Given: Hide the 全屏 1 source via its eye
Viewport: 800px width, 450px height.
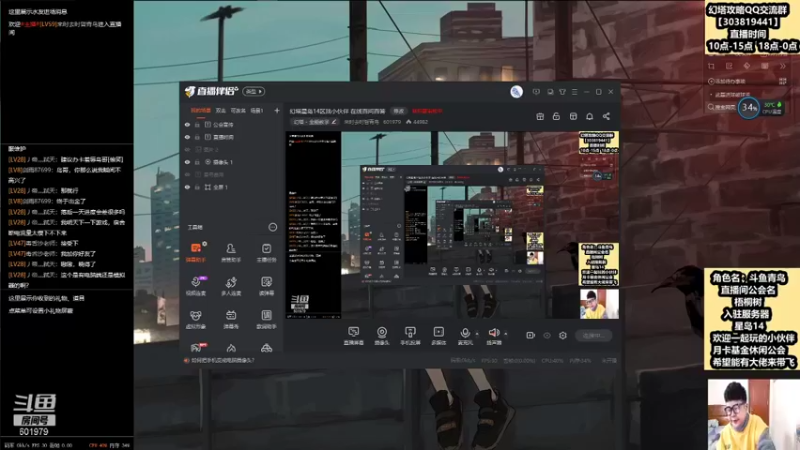Looking at the screenshot, I should (x=187, y=187).
